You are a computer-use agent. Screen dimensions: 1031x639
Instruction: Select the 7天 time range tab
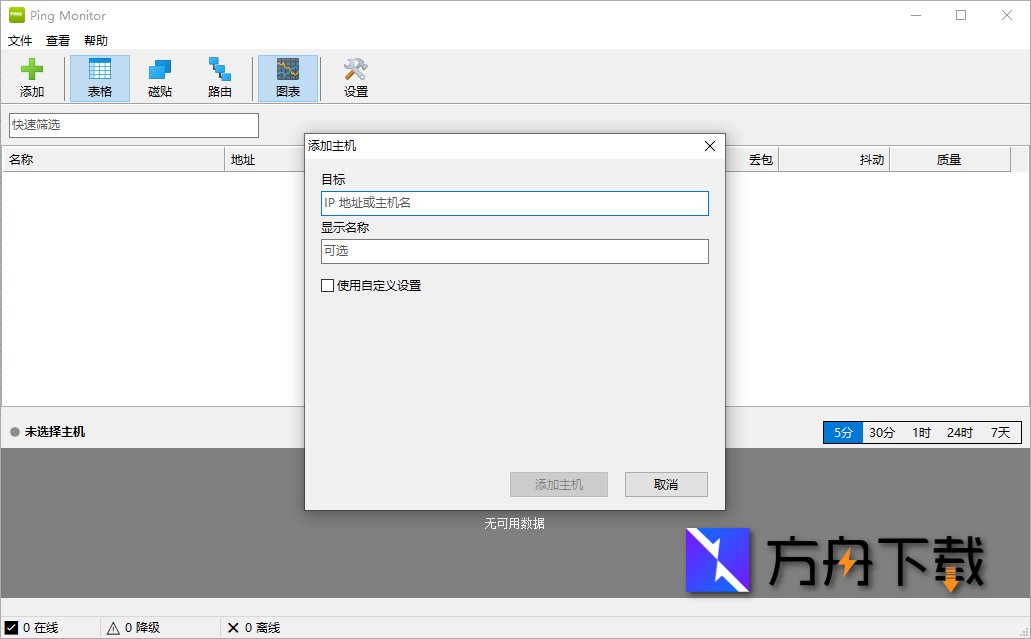click(1001, 432)
